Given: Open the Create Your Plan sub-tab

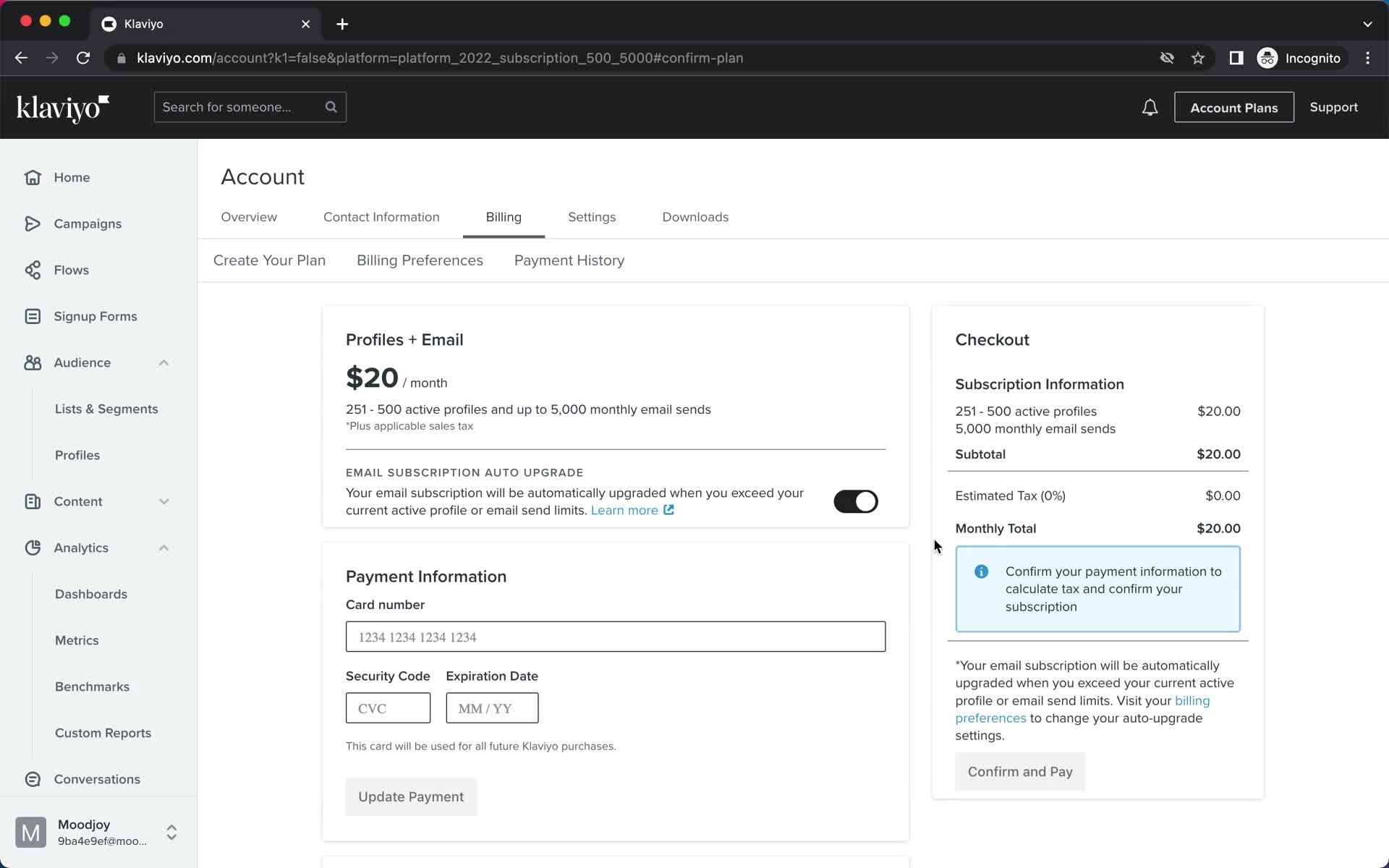Looking at the screenshot, I should (269, 260).
